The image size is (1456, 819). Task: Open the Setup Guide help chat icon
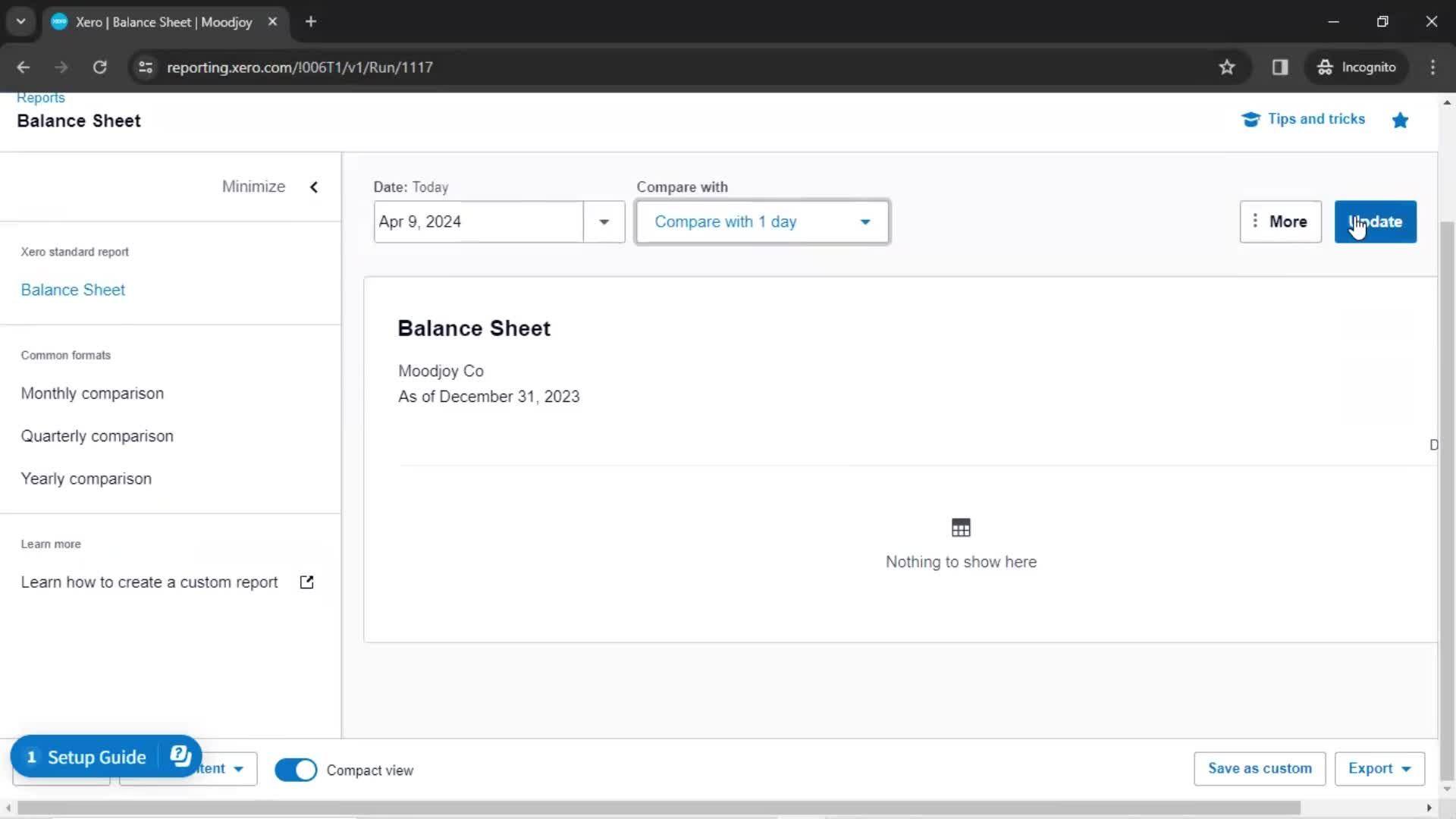click(180, 756)
